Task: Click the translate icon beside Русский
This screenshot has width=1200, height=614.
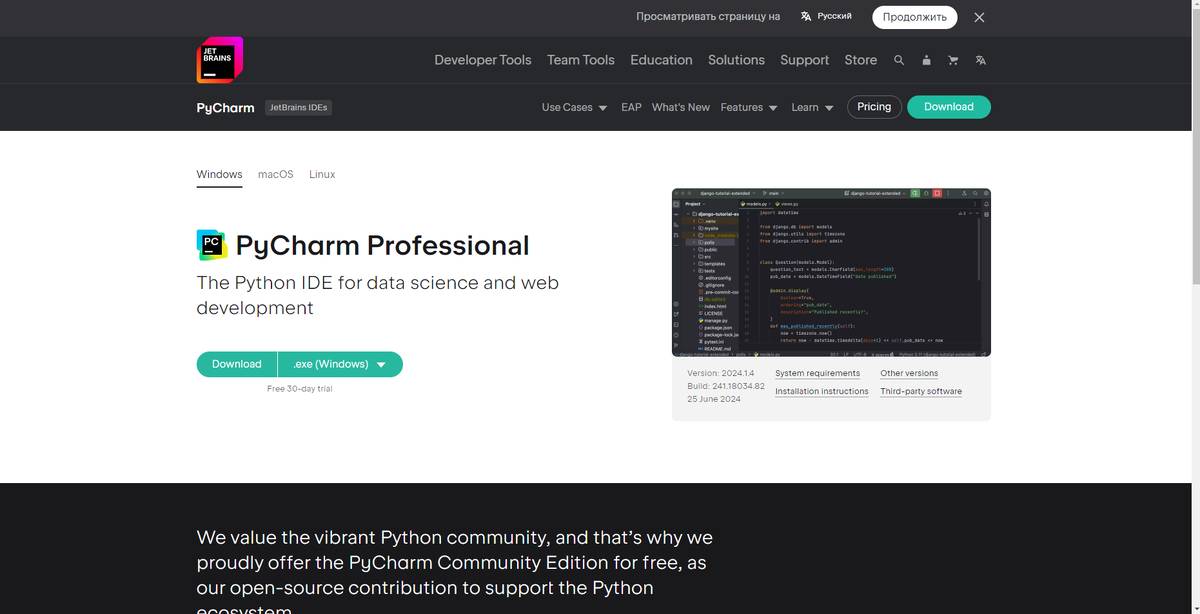Action: click(806, 17)
